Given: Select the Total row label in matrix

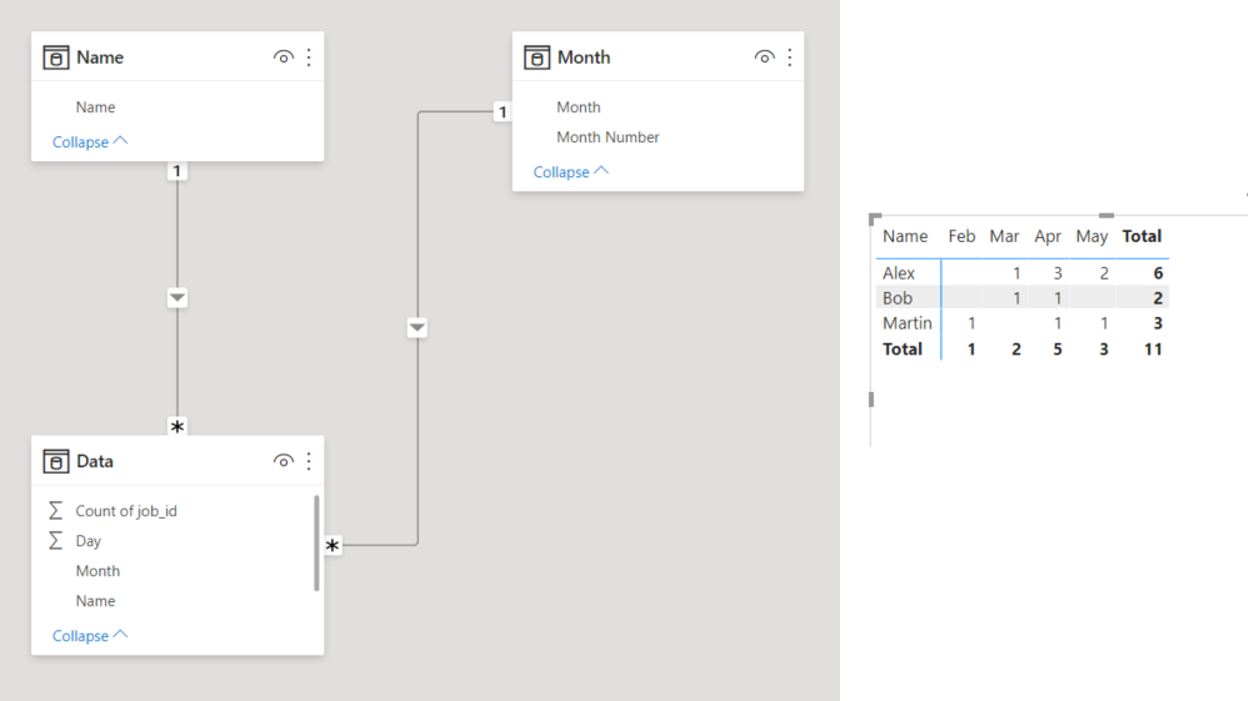Looking at the screenshot, I should tap(902, 349).
